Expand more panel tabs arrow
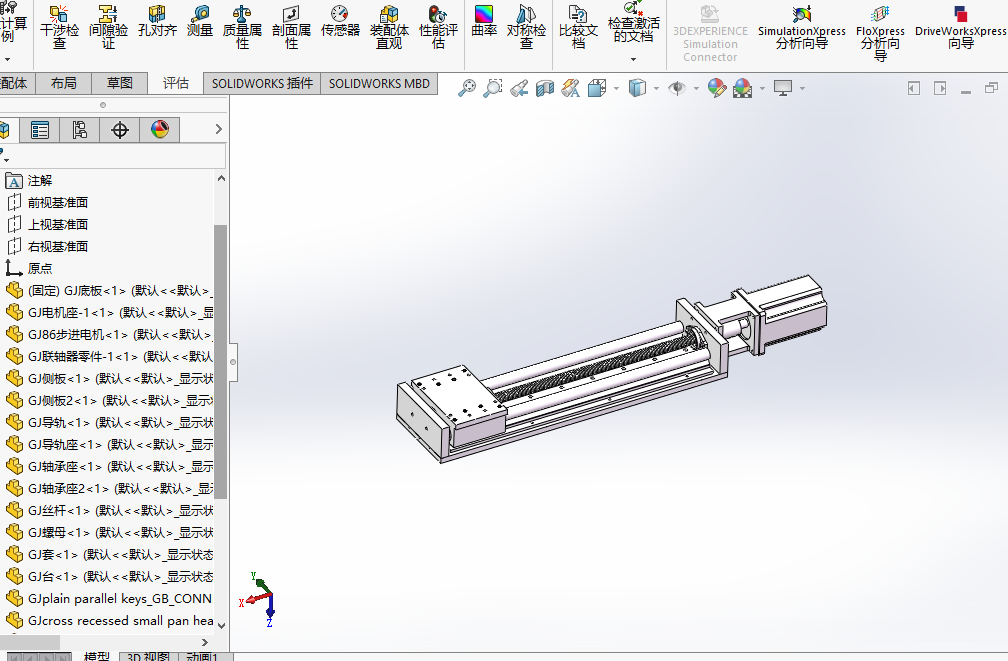Screen dimensions: 1008x661 tap(219, 129)
